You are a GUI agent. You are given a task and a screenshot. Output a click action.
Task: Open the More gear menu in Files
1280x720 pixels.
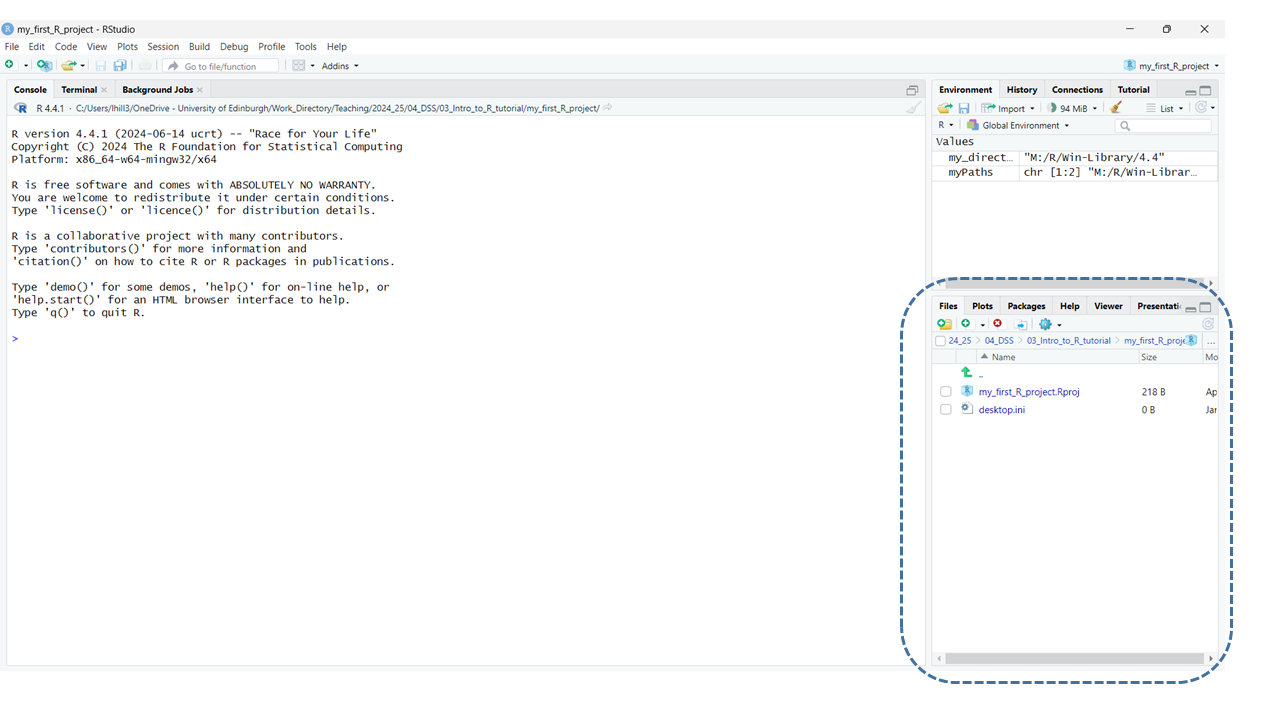pos(1050,324)
